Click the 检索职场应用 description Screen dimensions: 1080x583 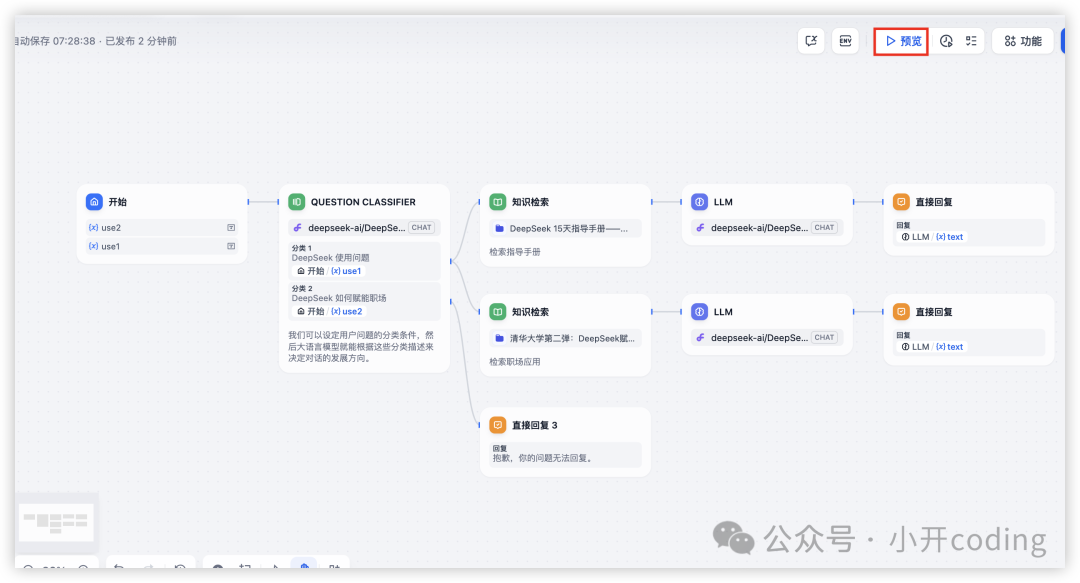(x=515, y=362)
